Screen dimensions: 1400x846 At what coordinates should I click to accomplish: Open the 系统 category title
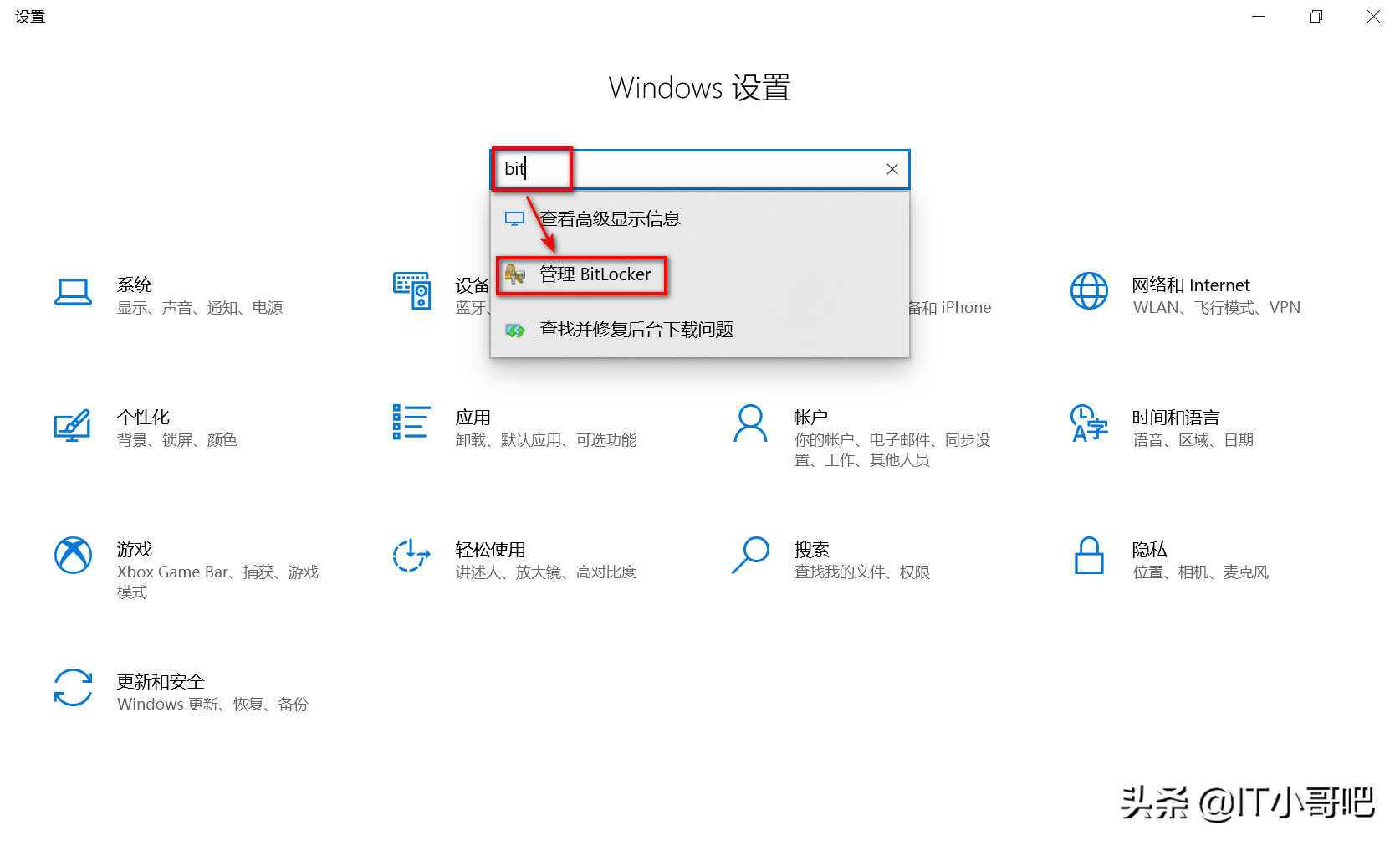135,285
